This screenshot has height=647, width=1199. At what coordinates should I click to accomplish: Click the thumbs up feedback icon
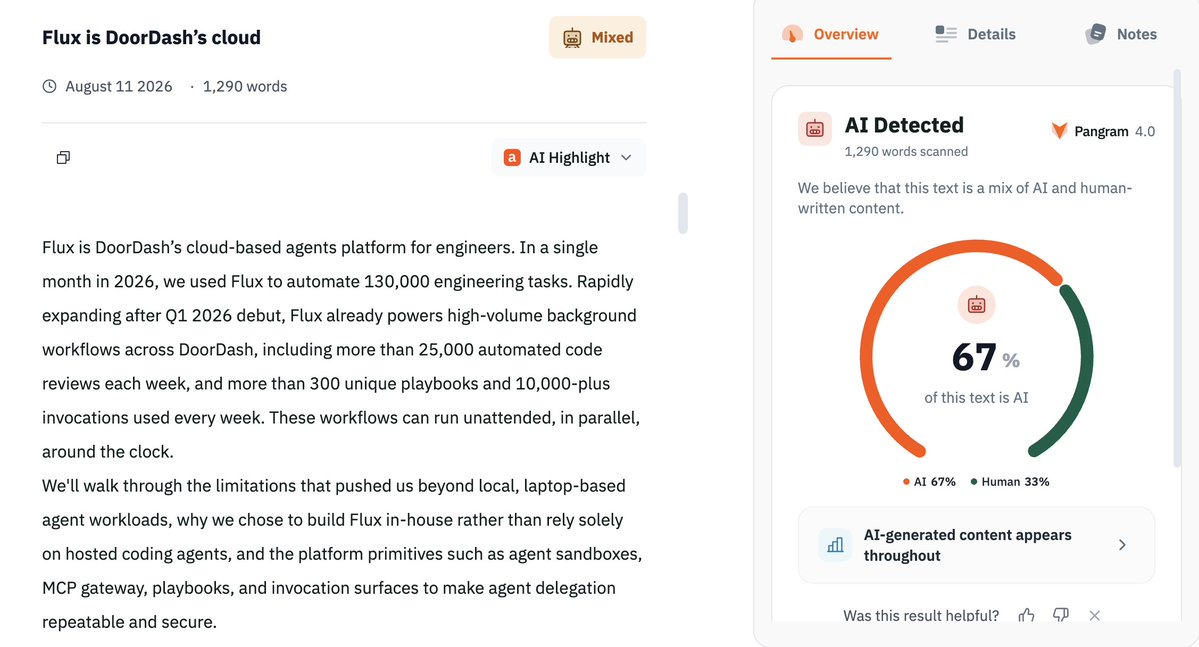1026,616
